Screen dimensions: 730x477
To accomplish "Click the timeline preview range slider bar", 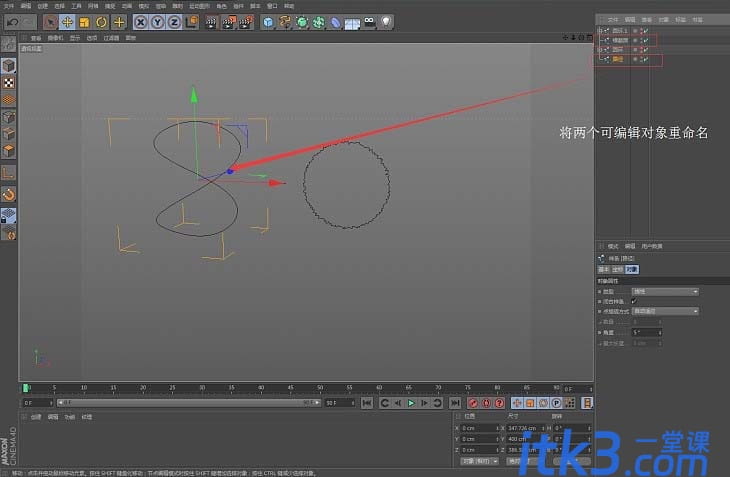I will click(189, 403).
